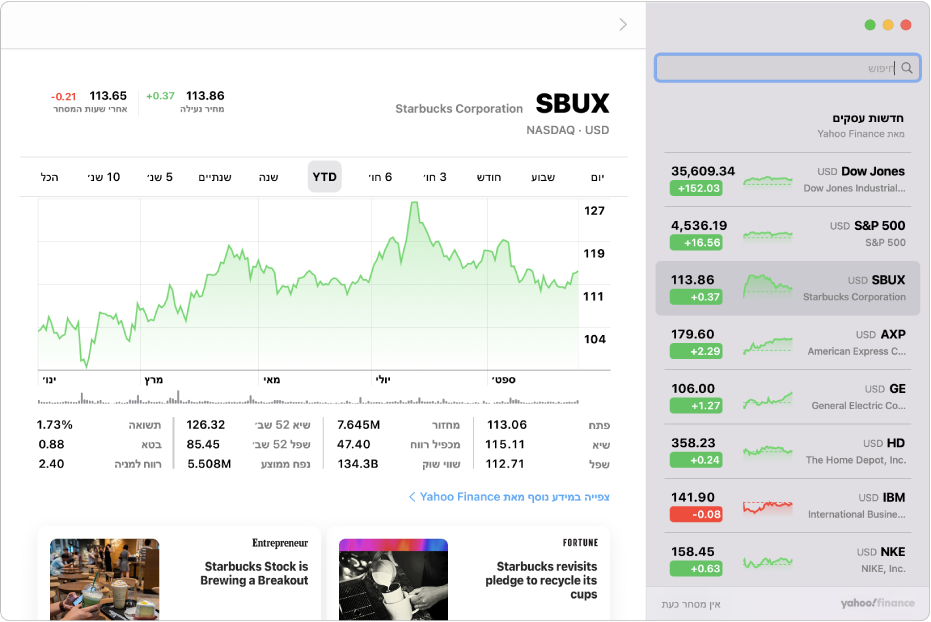
Task: Select the 6 month chart range tab
Action: tap(380, 177)
